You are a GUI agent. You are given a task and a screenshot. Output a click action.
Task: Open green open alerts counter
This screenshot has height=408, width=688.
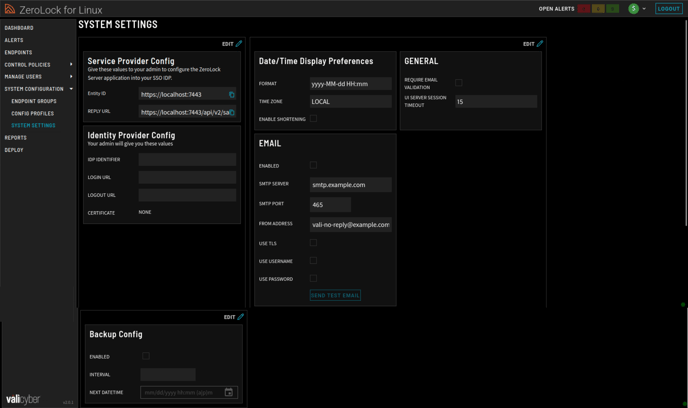pyautogui.click(x=613, y=9)
